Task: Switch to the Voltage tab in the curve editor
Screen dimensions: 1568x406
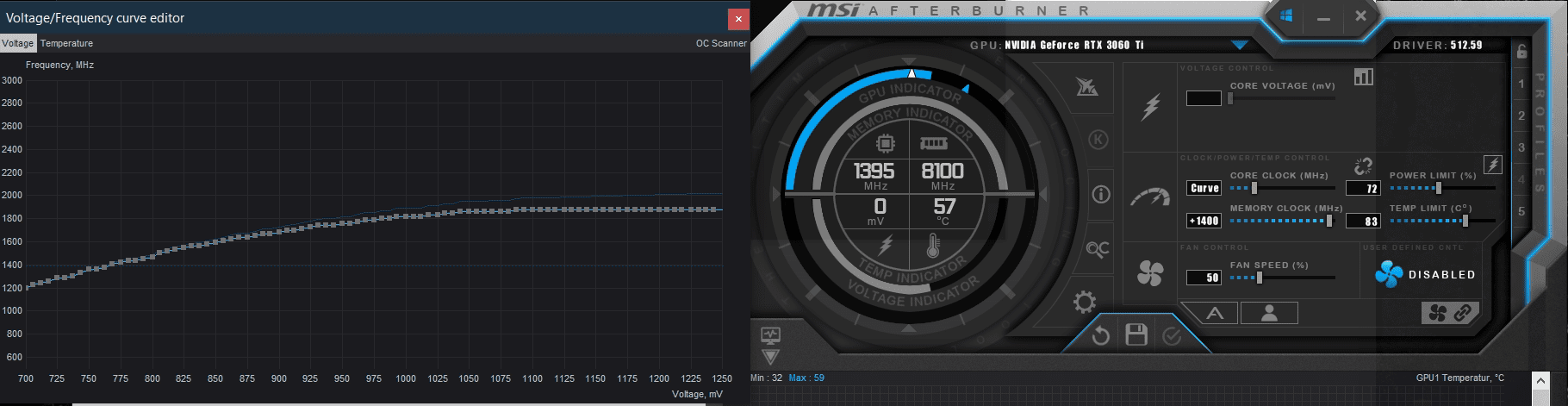Action: (18, 43)
